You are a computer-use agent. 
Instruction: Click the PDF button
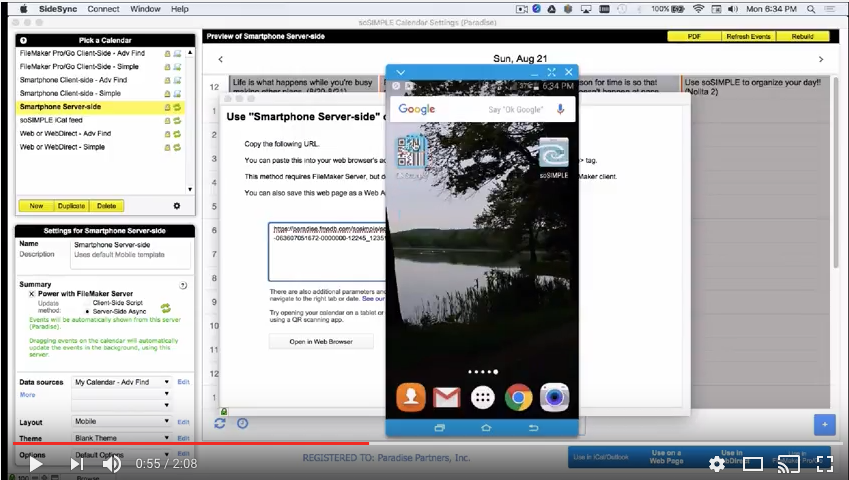point(694,36)
